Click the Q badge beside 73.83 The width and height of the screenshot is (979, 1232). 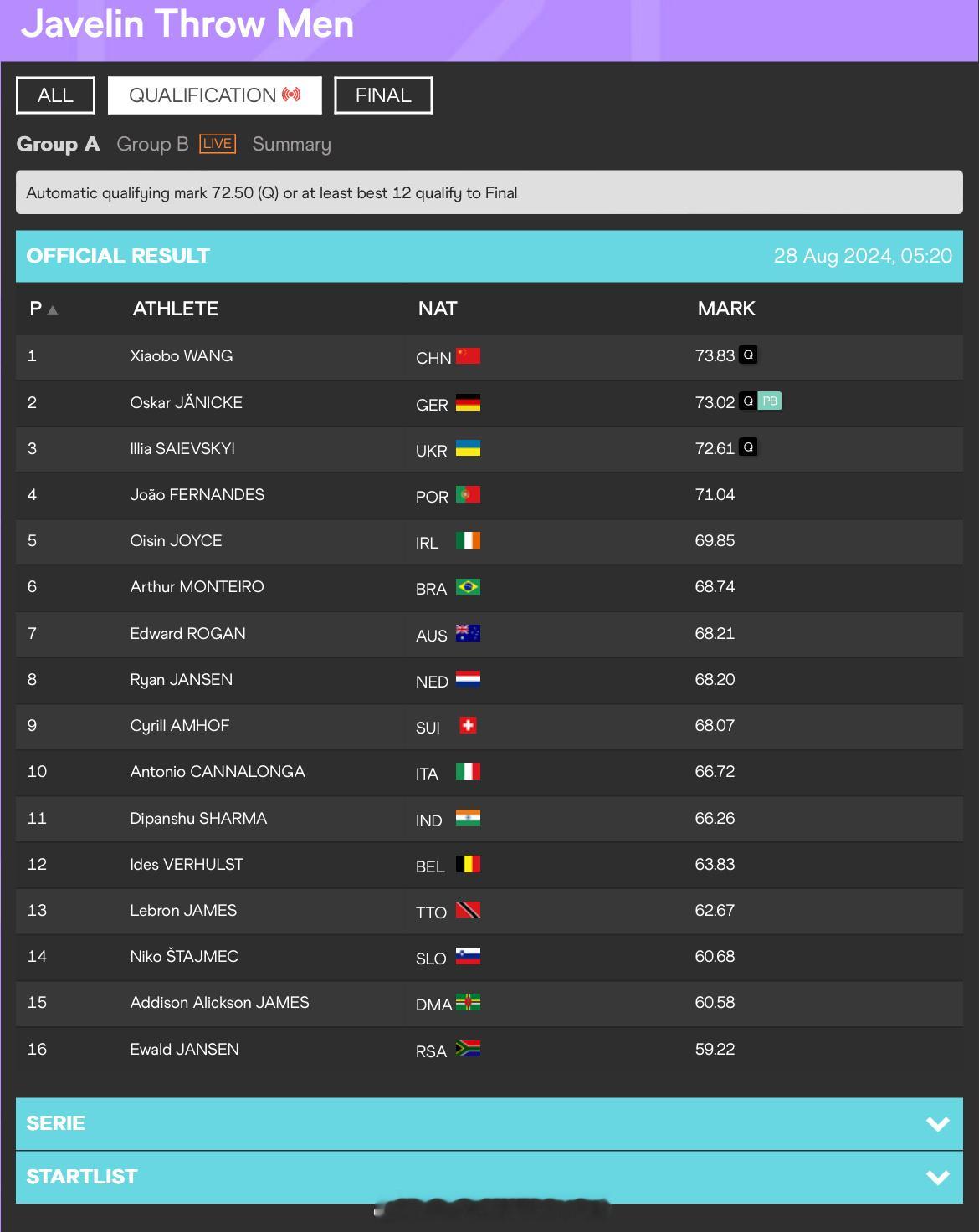[x=748, y=355]
